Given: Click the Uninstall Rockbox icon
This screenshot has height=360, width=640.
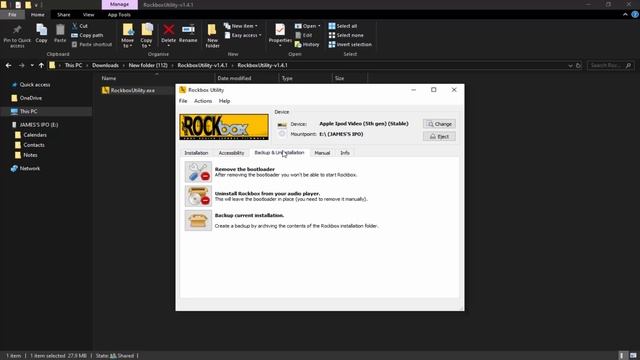Looking at the screenshot, I should click(198, 196).
